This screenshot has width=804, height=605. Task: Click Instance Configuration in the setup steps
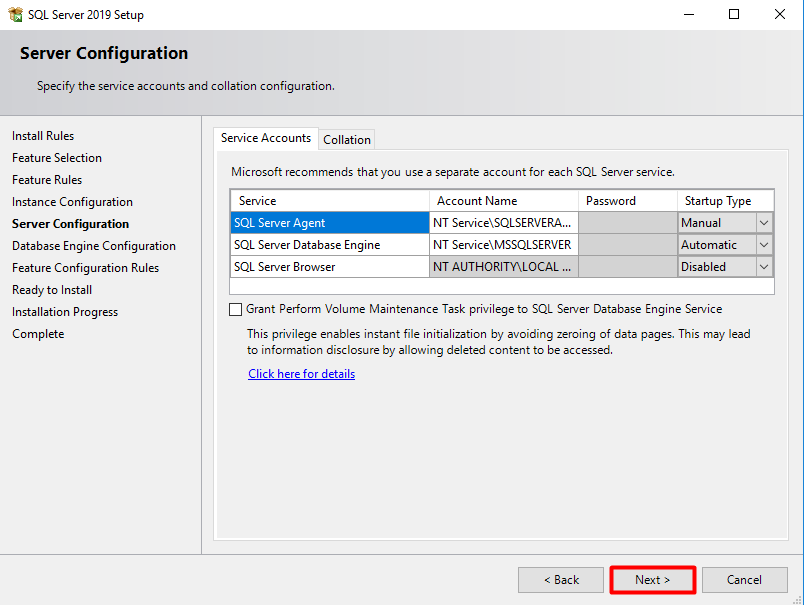(x=72, y=202)
